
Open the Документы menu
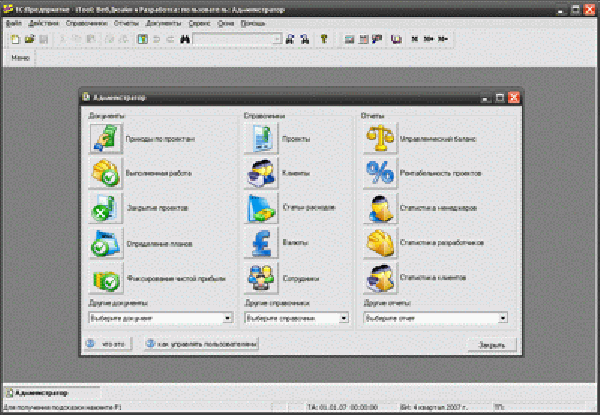[163, 23]
